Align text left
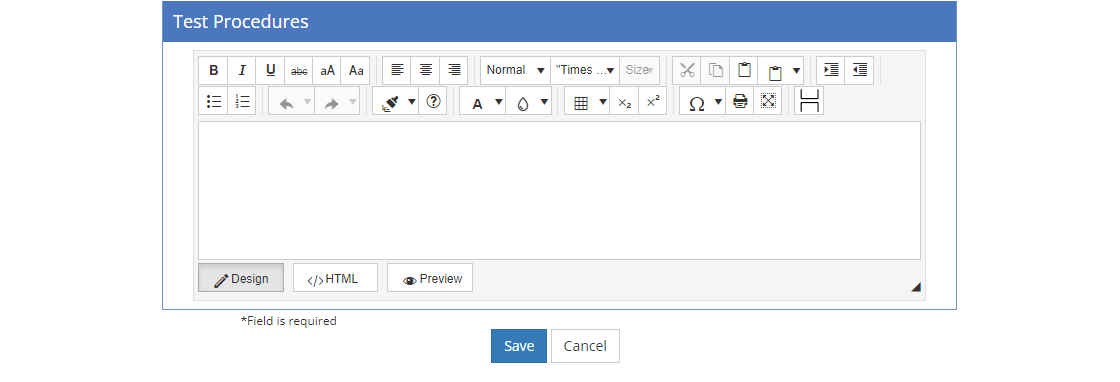Image resolution: width=1120 pixels, height=382 pixels. (397, 71)
